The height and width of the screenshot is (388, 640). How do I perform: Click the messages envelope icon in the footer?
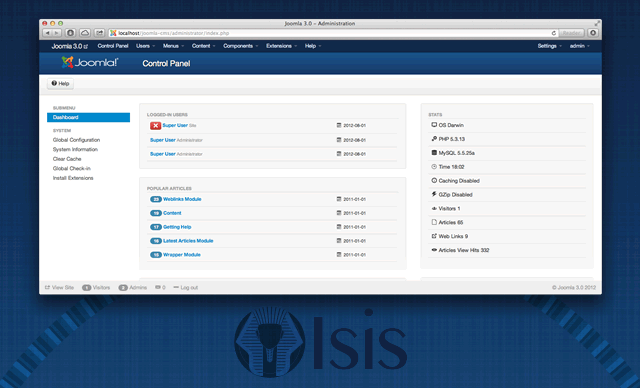158,287
